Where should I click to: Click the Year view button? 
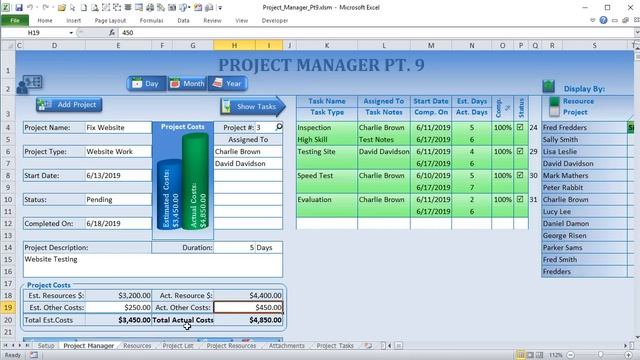(227, 84)
